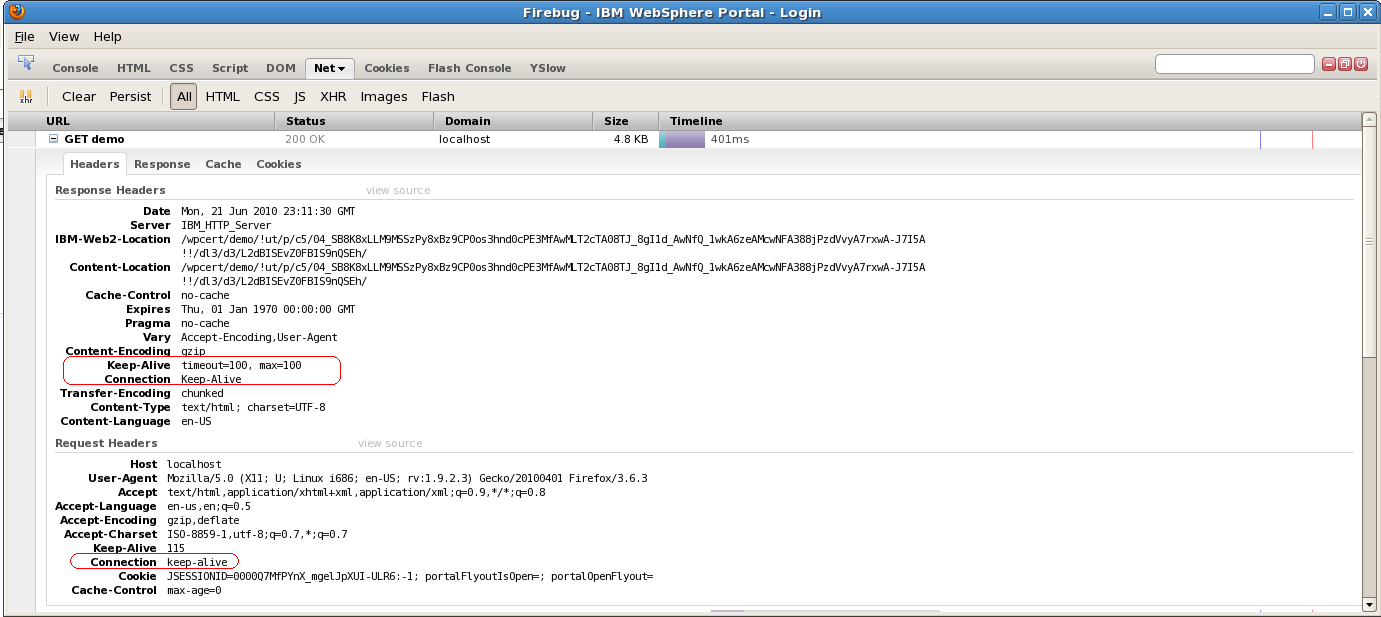Image resolution: width=1381 pixels, height=617 pixels.
Task: Select the Firebug element inspector arrow
Action: coord(27,62)
